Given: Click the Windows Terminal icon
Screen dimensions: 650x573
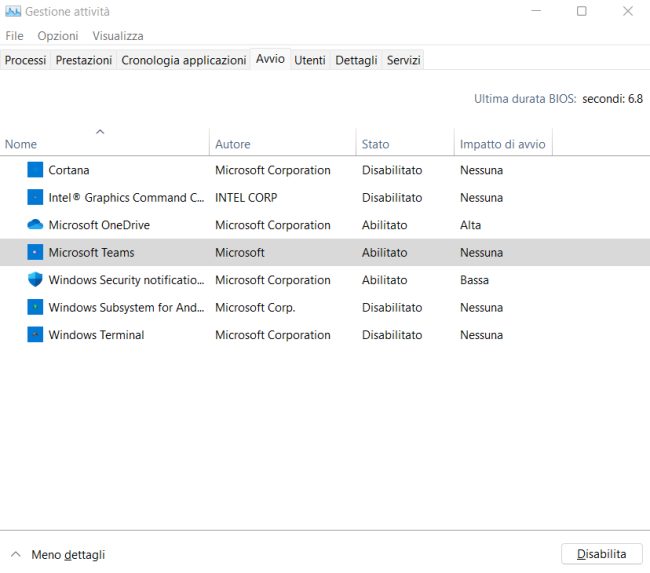Looking at the screenshot, I should pyautogui.click(x=35, y=335).
